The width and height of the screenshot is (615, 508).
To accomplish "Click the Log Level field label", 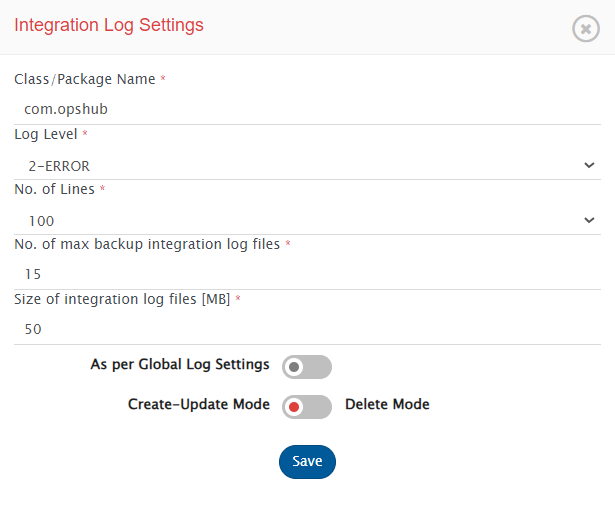I will 45,134.
